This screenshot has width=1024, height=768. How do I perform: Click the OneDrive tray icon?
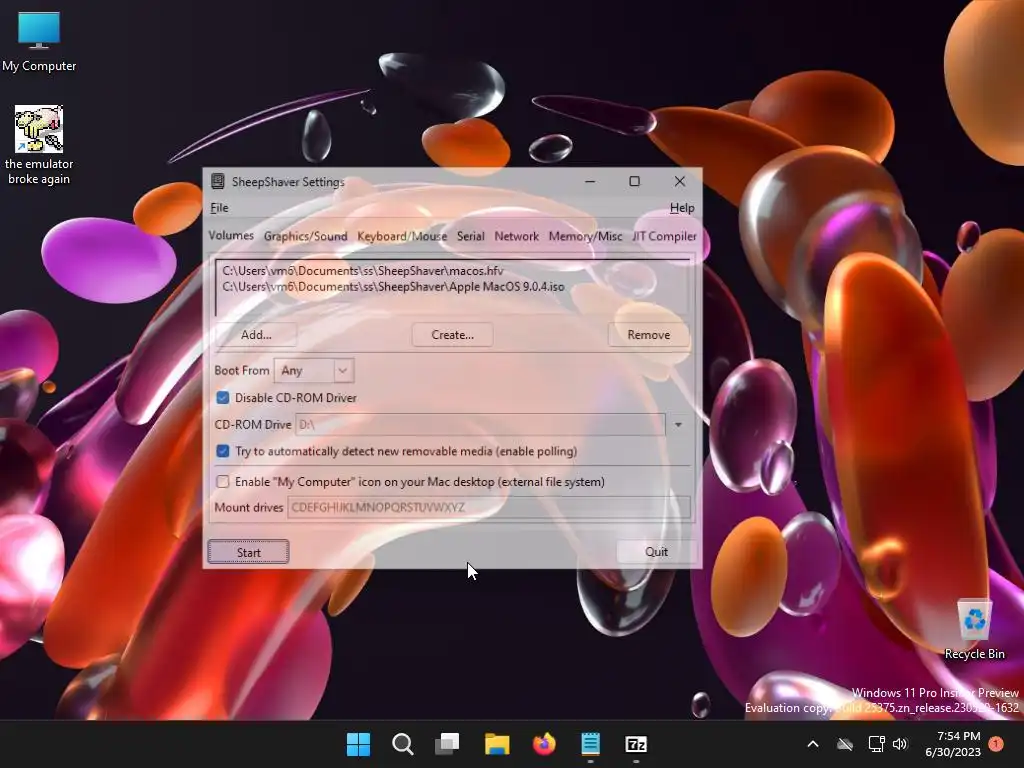tap(845, 744)
